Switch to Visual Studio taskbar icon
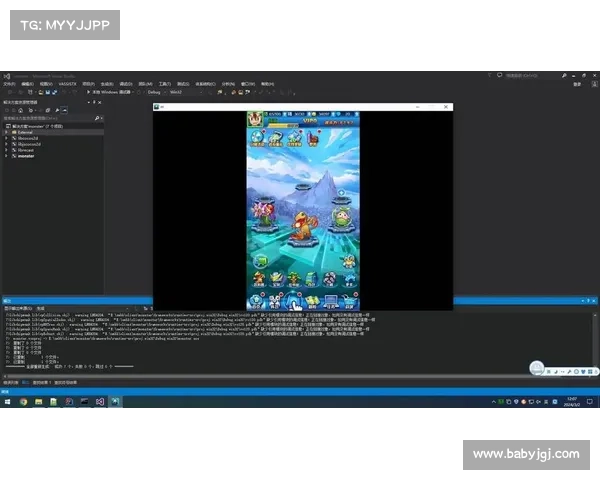600x480 pixels. tap(100, 402)
